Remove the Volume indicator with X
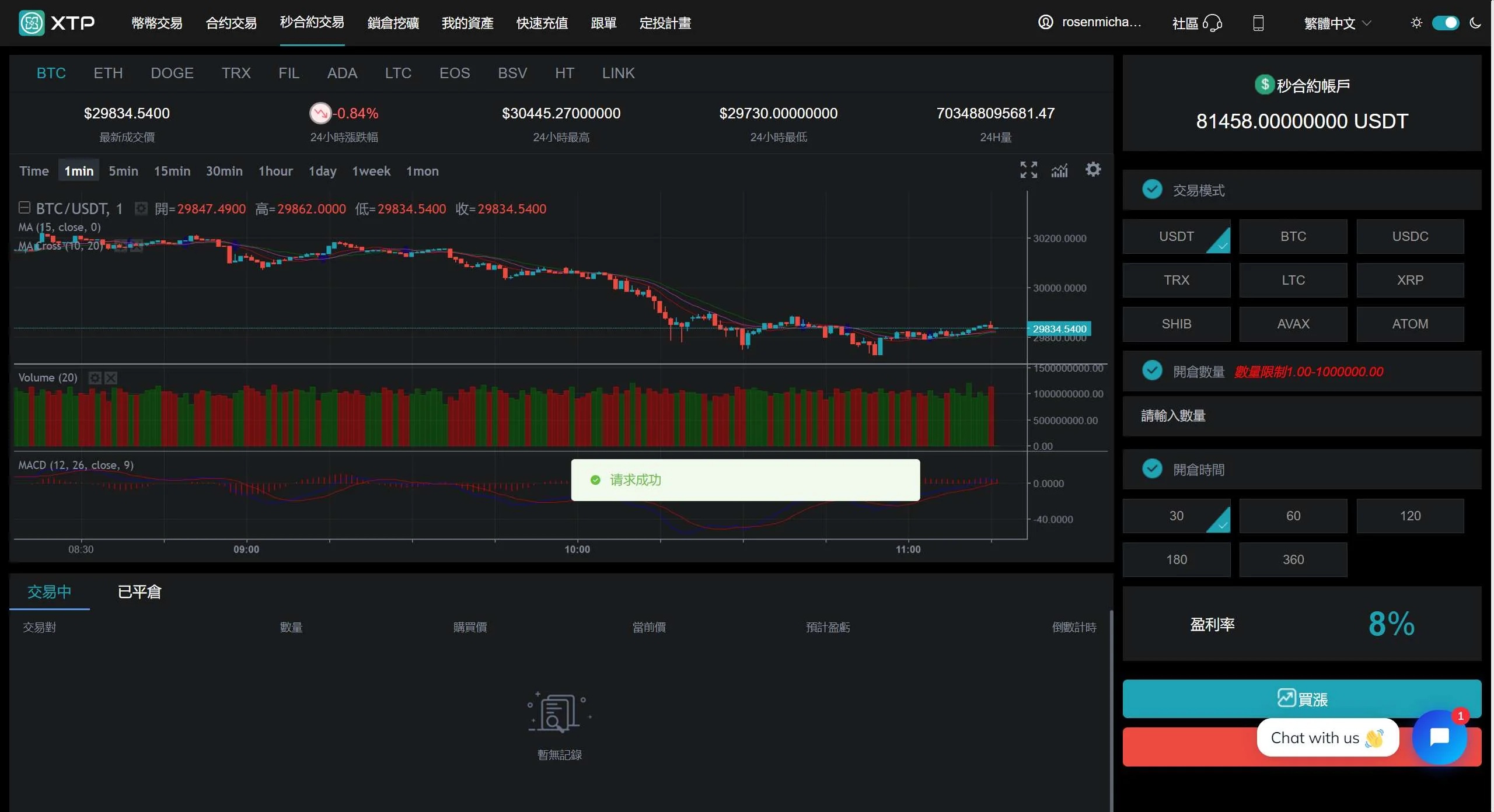The width and height of the screenshot is (1494, 812). 111,378
